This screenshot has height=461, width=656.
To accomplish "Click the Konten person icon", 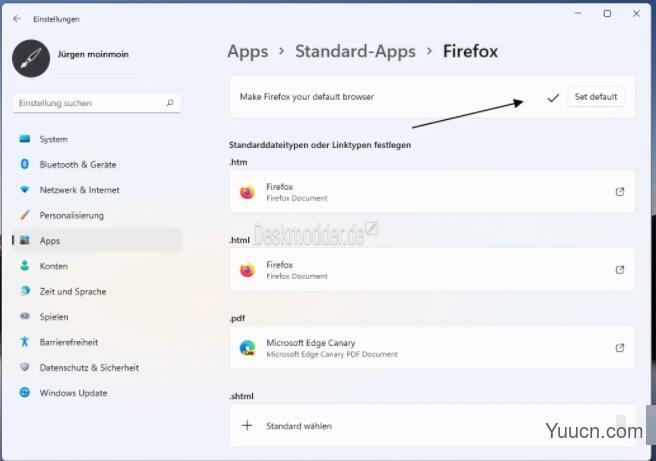I will coord(25,266).
